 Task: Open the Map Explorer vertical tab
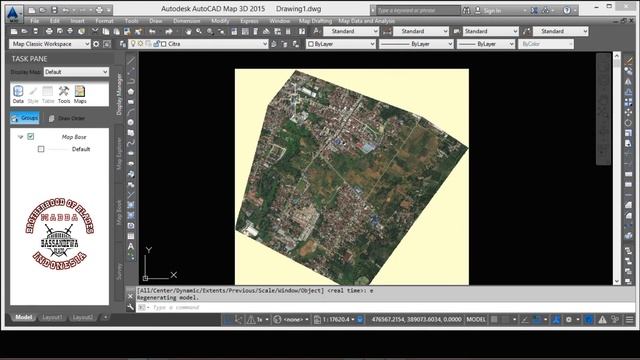(119, 154)
